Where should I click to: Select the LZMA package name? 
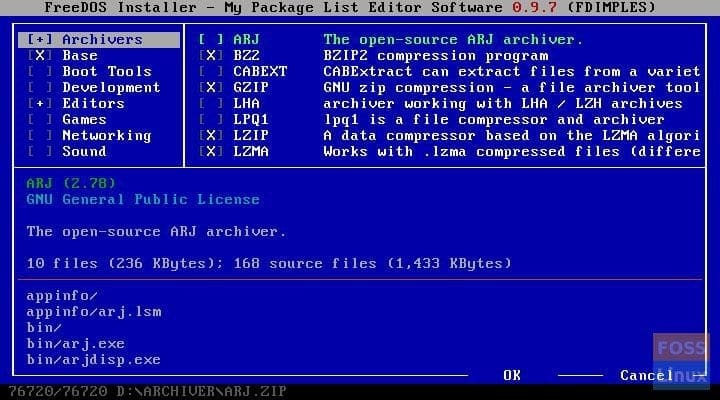(x=251, y=152)
